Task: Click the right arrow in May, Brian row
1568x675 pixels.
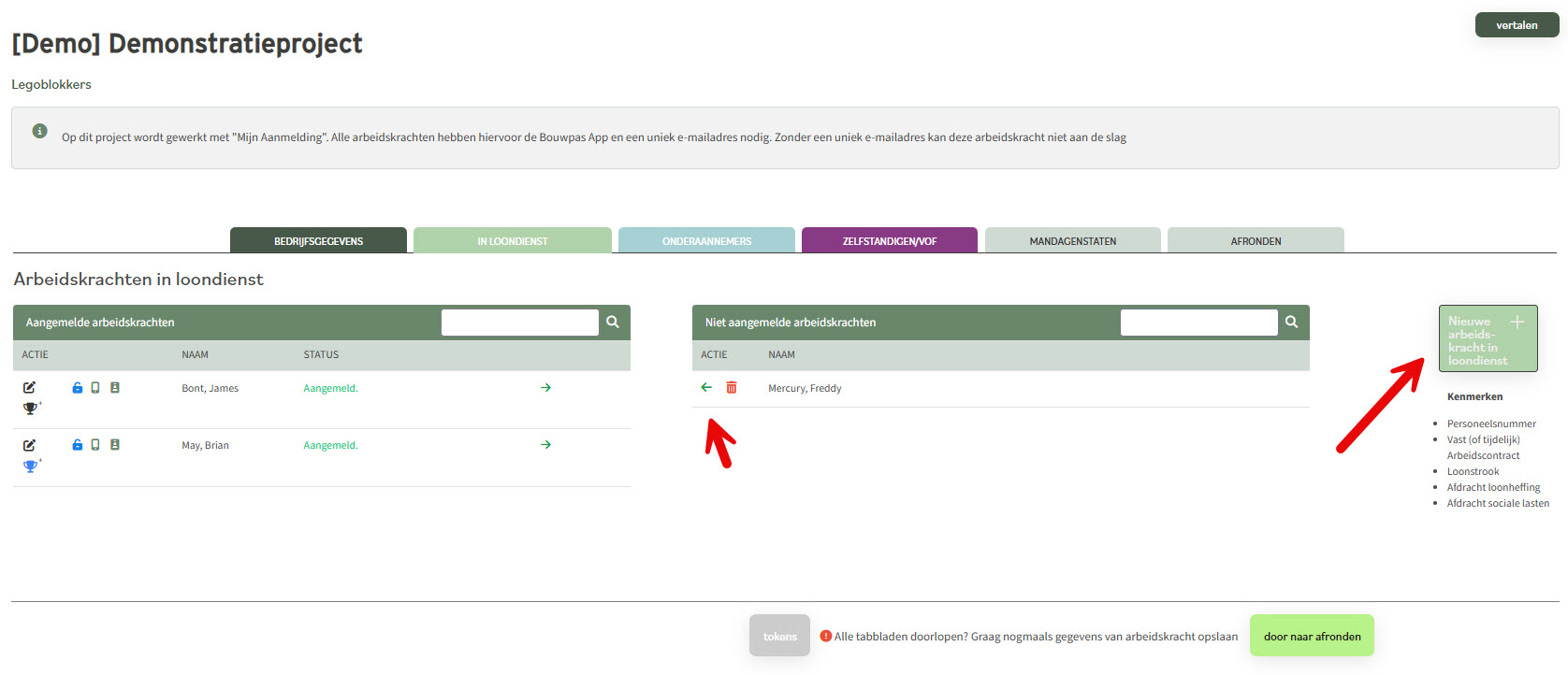Action: pos(545,445)
